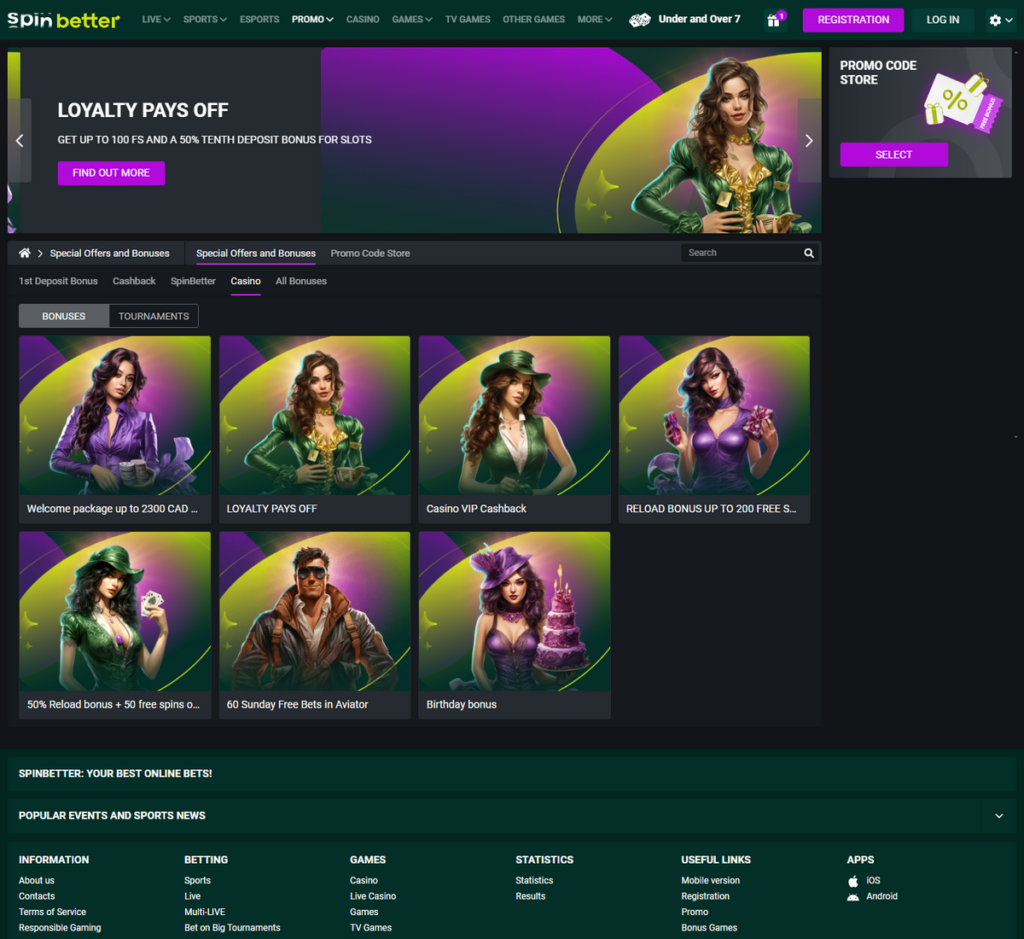Screen dimensions: 1024x939
Task: Expand the MORE dropdown menu
Action: [594, 20]
